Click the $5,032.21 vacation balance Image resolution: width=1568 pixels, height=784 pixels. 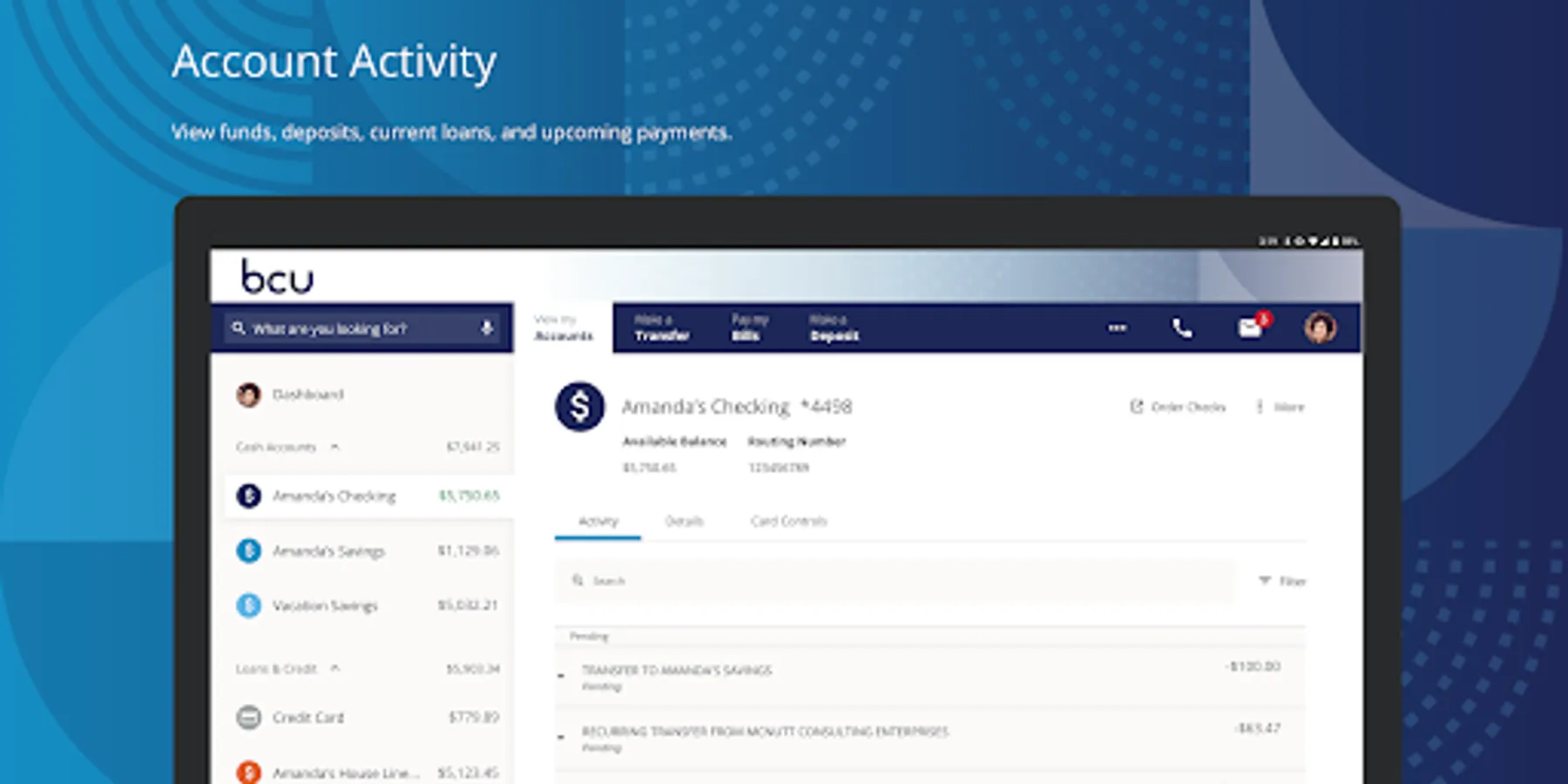pos(468,605)
